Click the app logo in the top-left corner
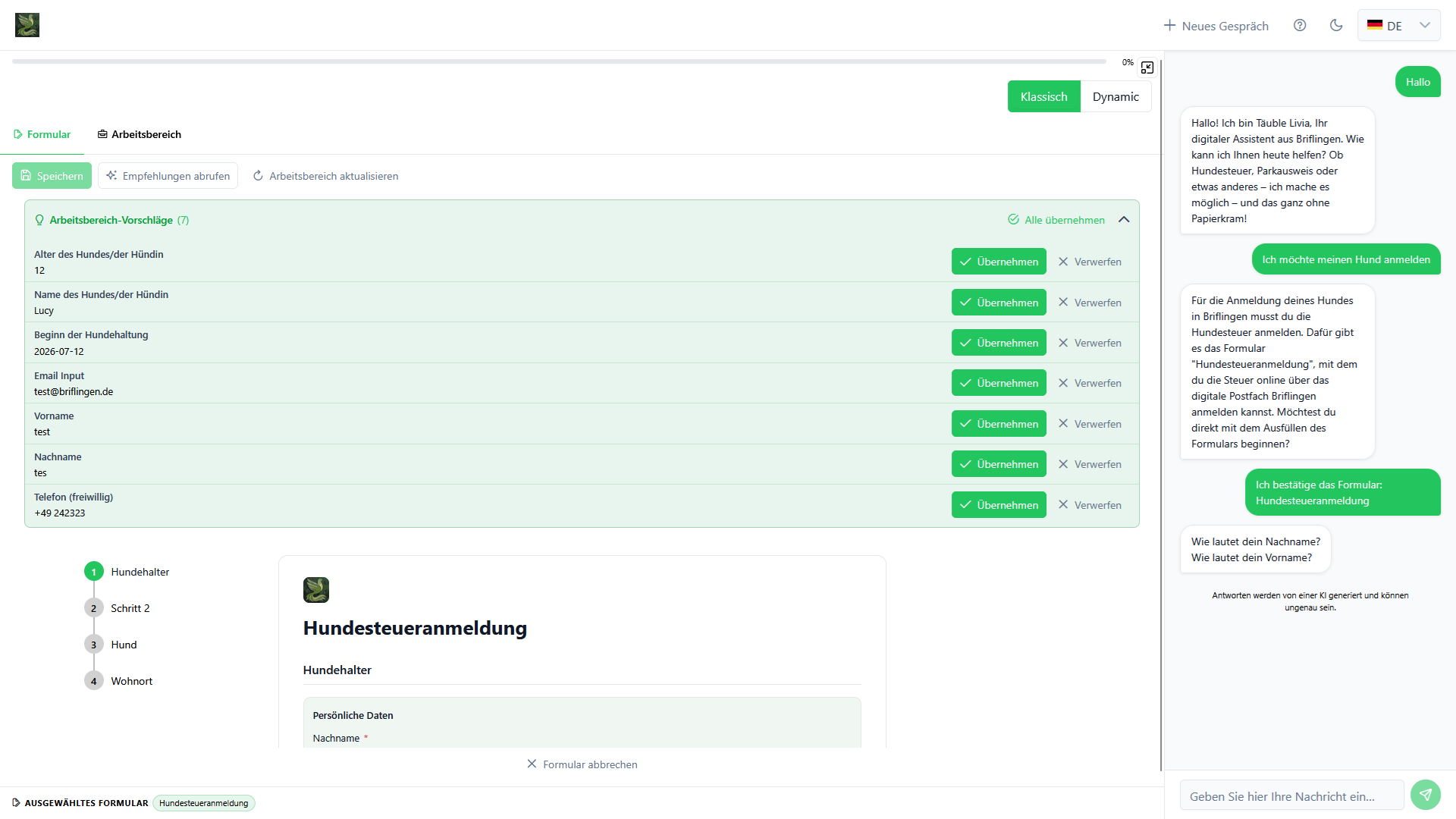 coord(27,25)
